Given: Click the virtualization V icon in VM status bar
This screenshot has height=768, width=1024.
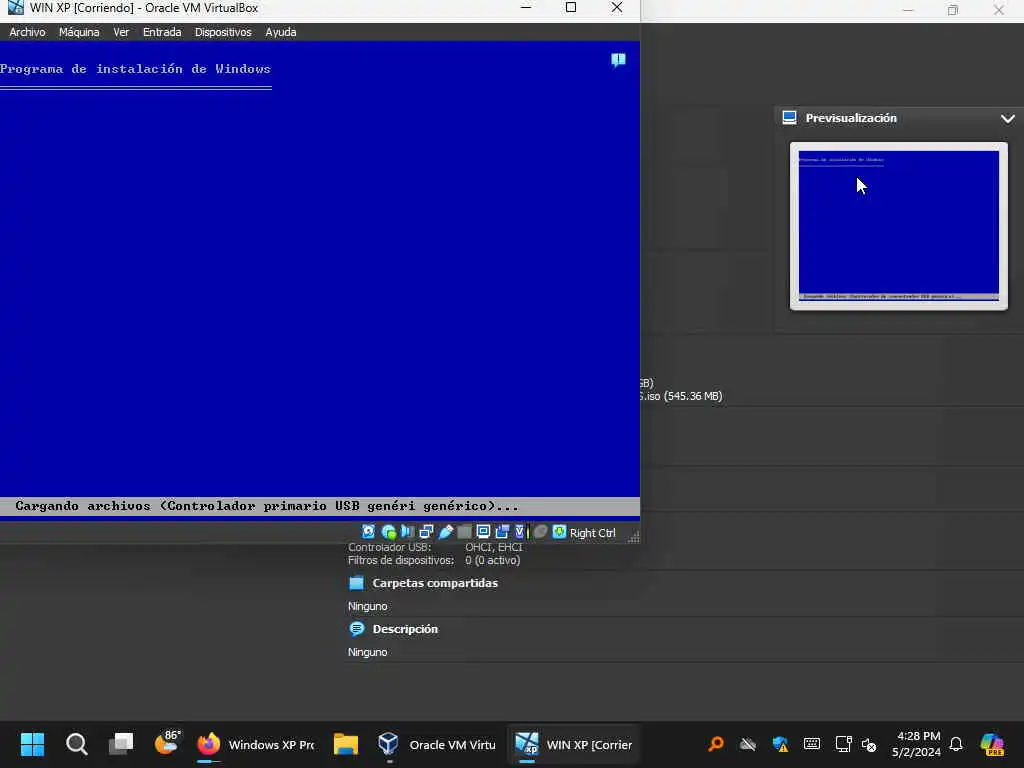Looking at the screenshot, I should pyautogui.click(x=520, y=532).
